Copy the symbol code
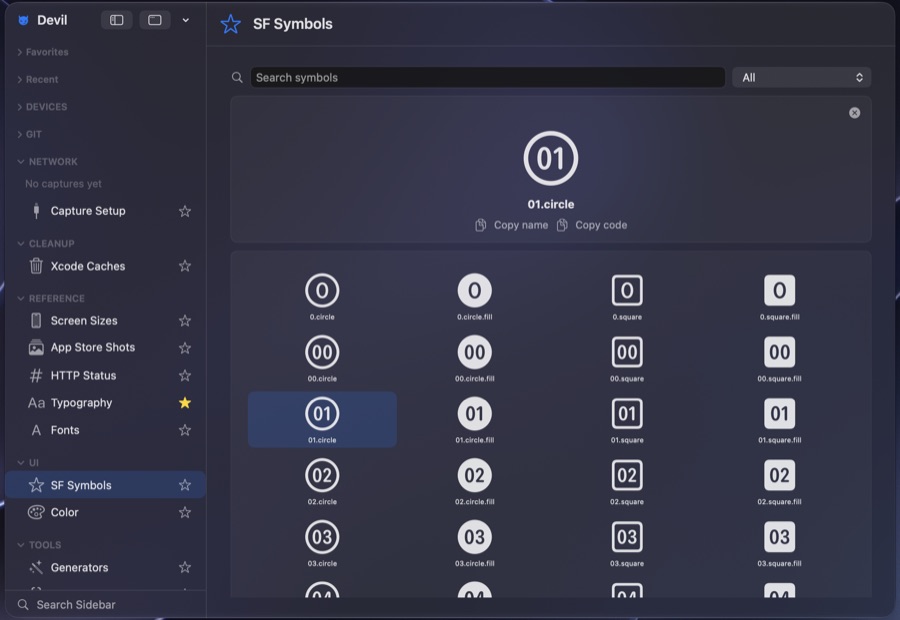The width and height of the screenshot is (900, 620). click(592, 225)
